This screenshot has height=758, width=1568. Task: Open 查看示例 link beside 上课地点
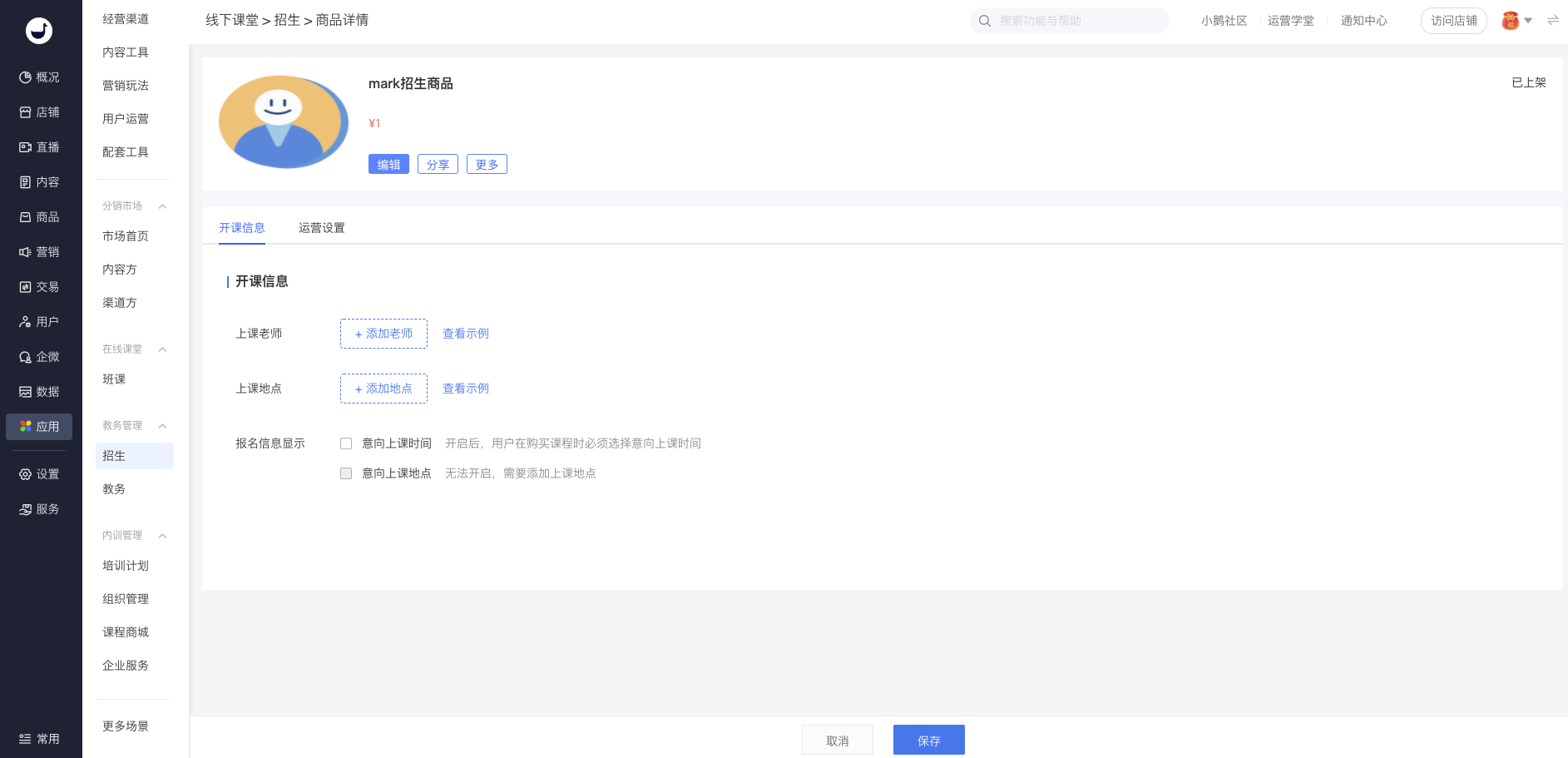tap(466, 389)
